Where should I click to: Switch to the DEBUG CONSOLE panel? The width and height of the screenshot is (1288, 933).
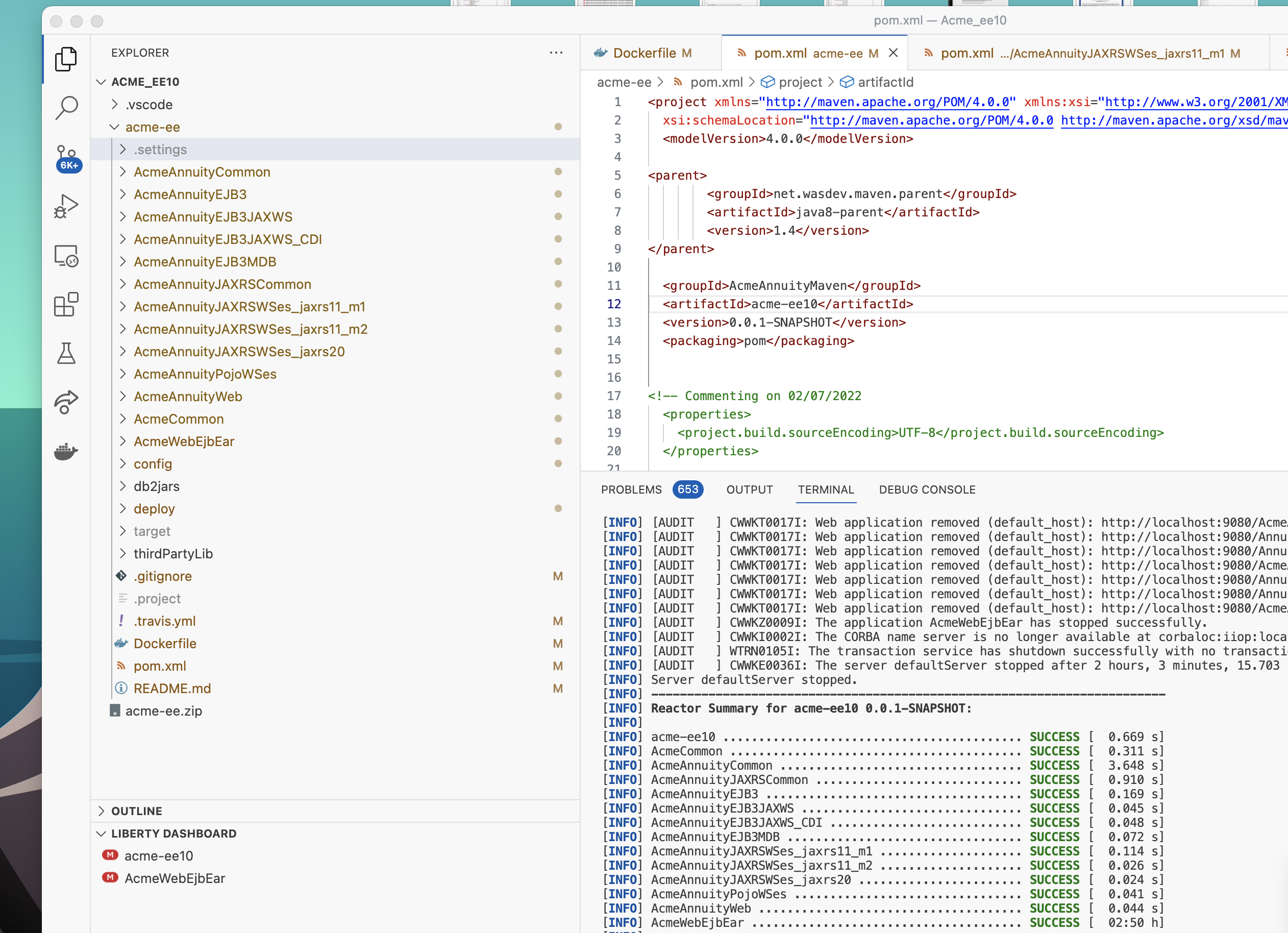click(927, 489)
